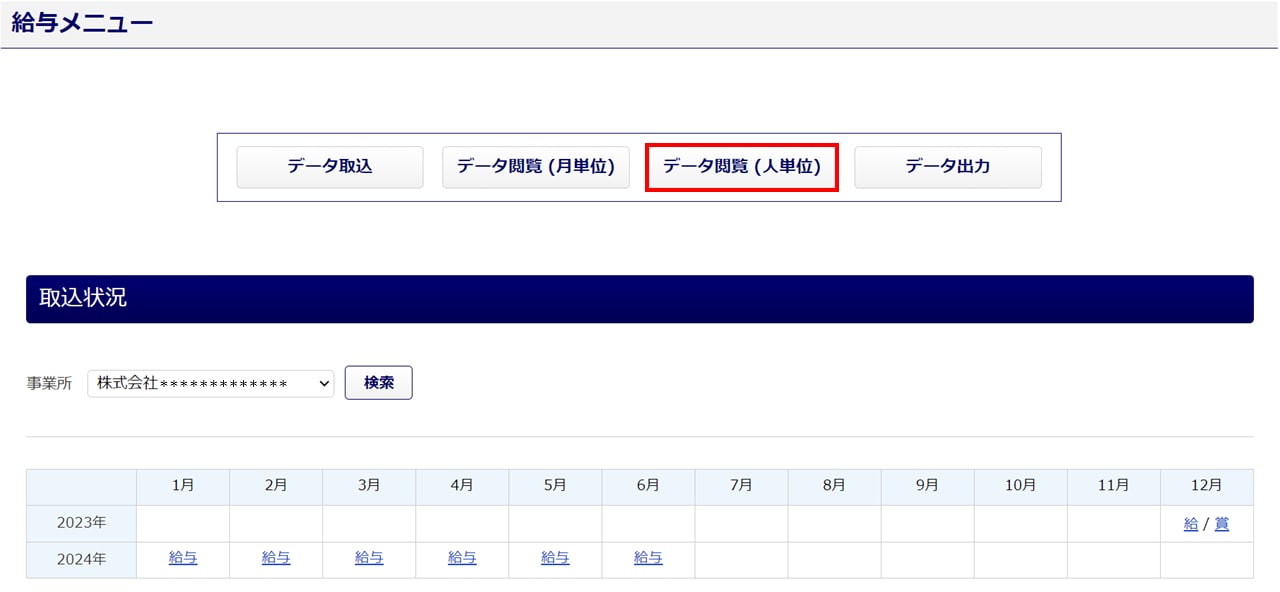Open the 2024 January 給与 link
1280x592 pixels.
[183, 559]
